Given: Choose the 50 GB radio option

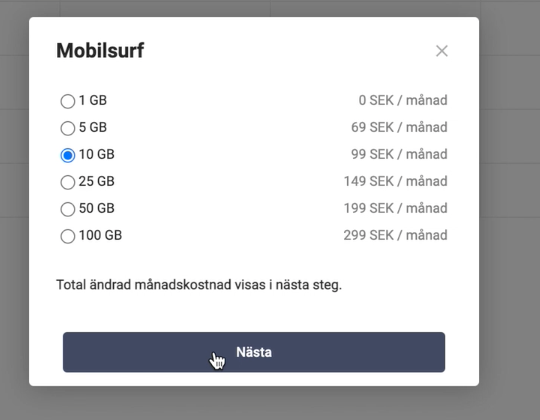Looking at the screenshot, I should coord(68,209).
